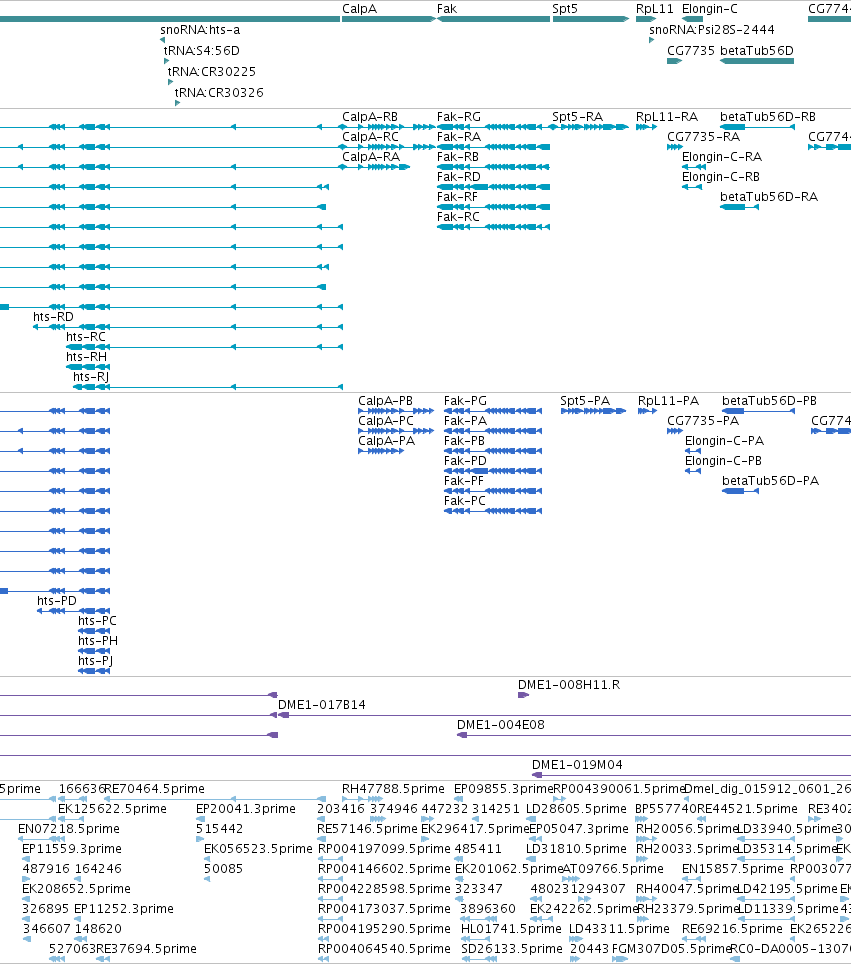
Task: Click the Spt5-PA protein label
Action: point(585,401)
